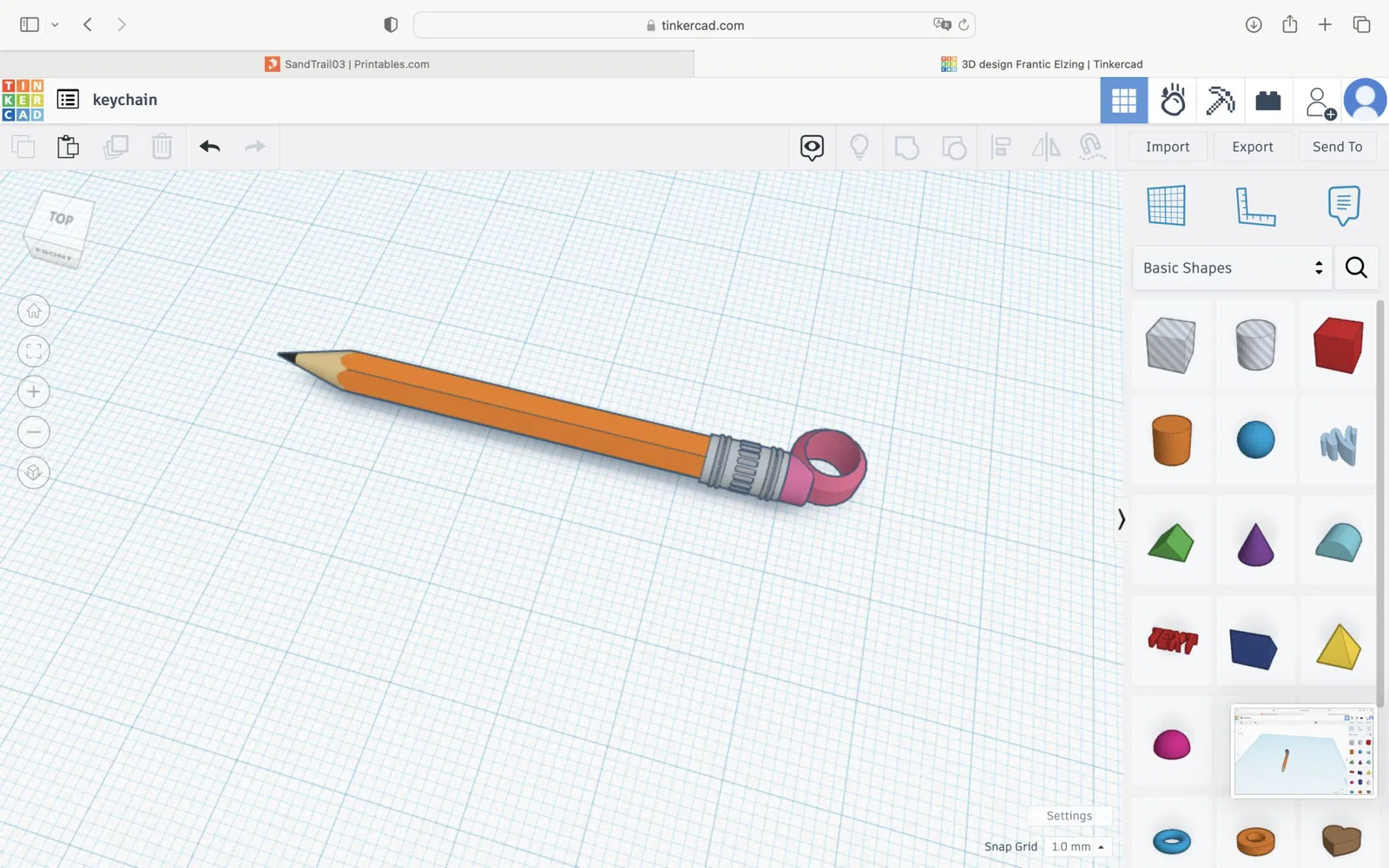Pick the yellow Pyramid shape

point(1339,647)
